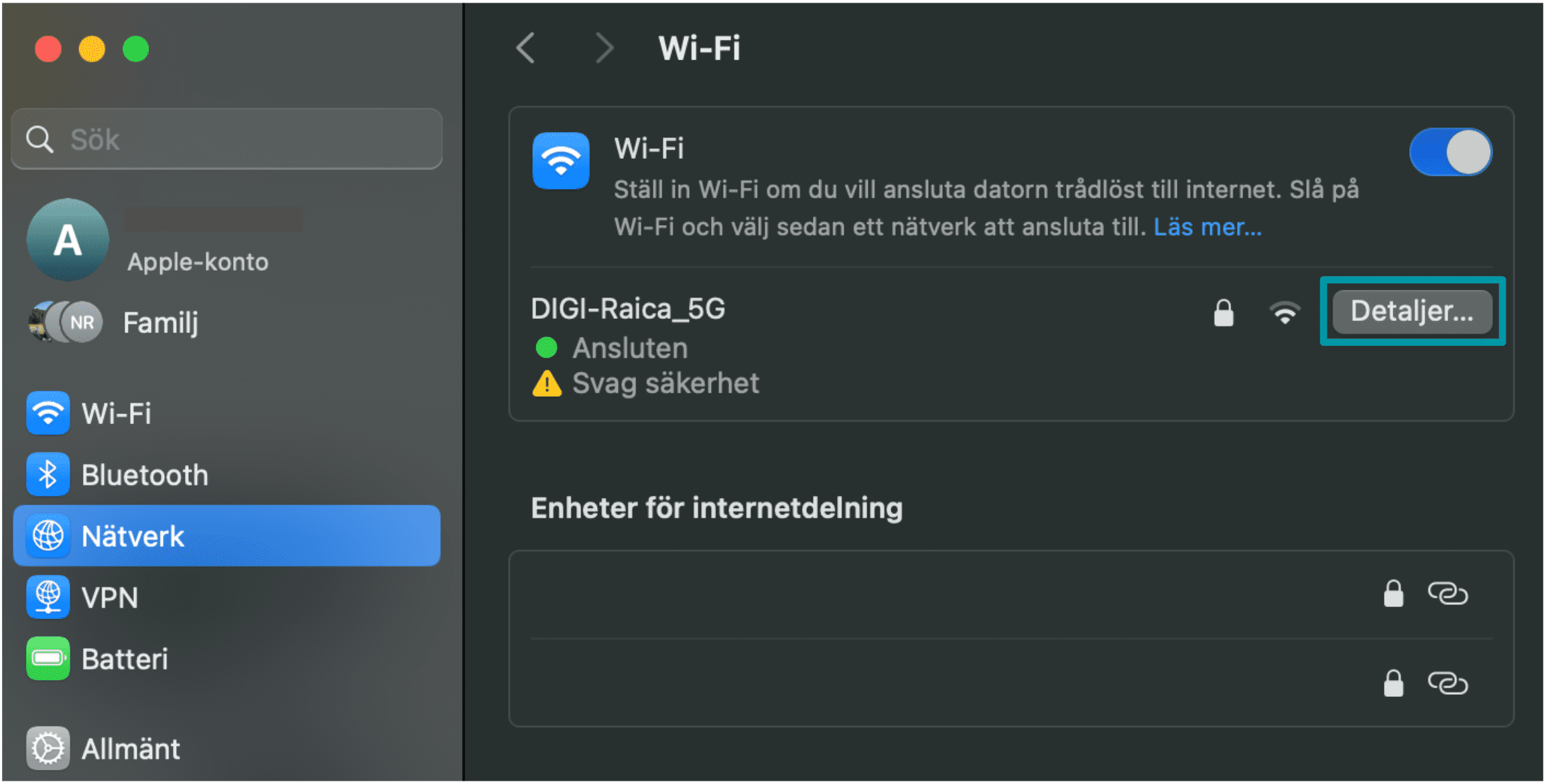Click the large blue Wi-Fi icon

[561, 161]
